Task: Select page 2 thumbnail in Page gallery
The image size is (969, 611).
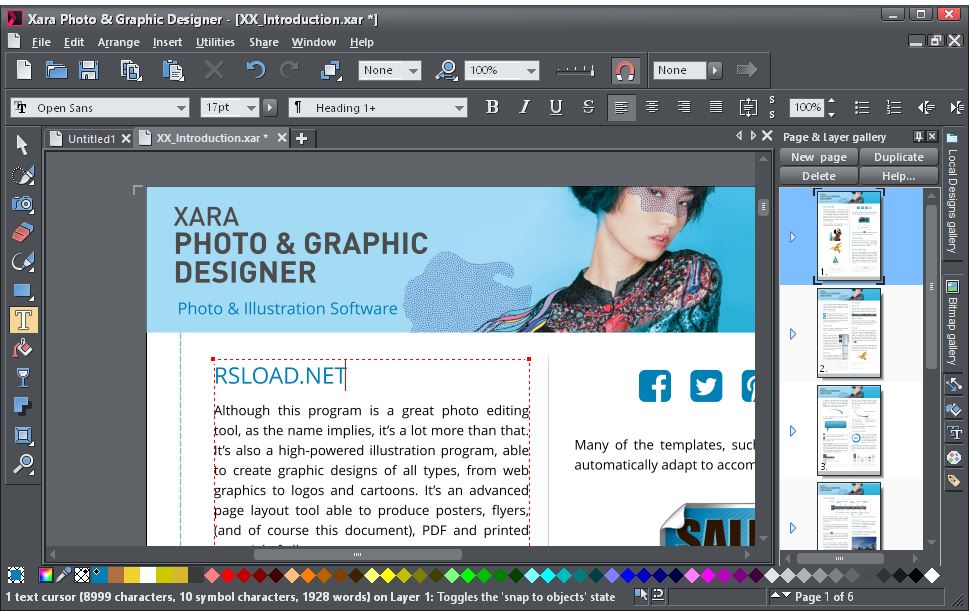Action: [x=851, y=333]
